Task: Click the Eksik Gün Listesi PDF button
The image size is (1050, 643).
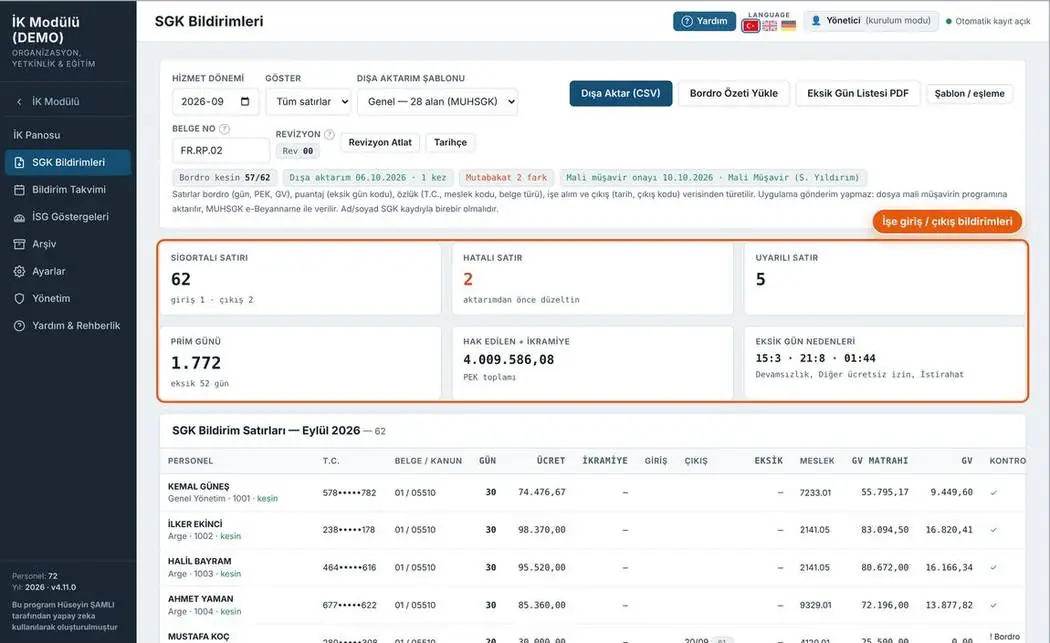Action: point(858,93)
